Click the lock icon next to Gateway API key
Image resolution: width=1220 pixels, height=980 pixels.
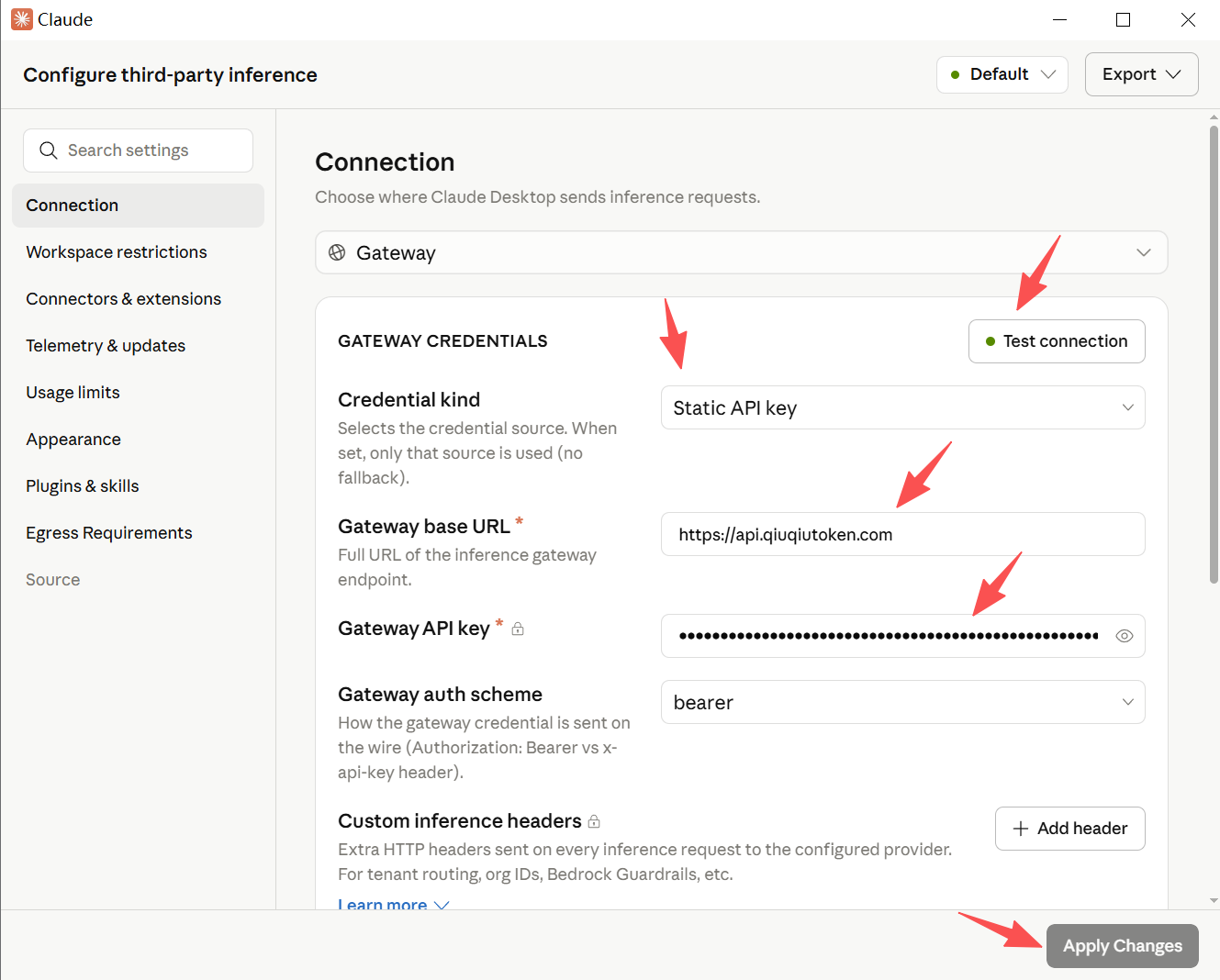pyautogui.click(x=518, y=629)
